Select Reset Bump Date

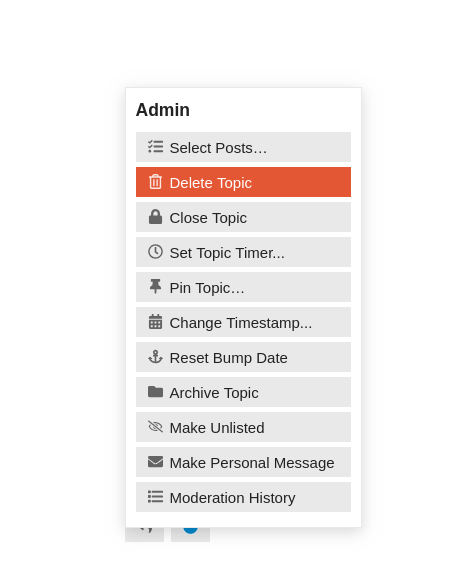(x=243, y=357)
